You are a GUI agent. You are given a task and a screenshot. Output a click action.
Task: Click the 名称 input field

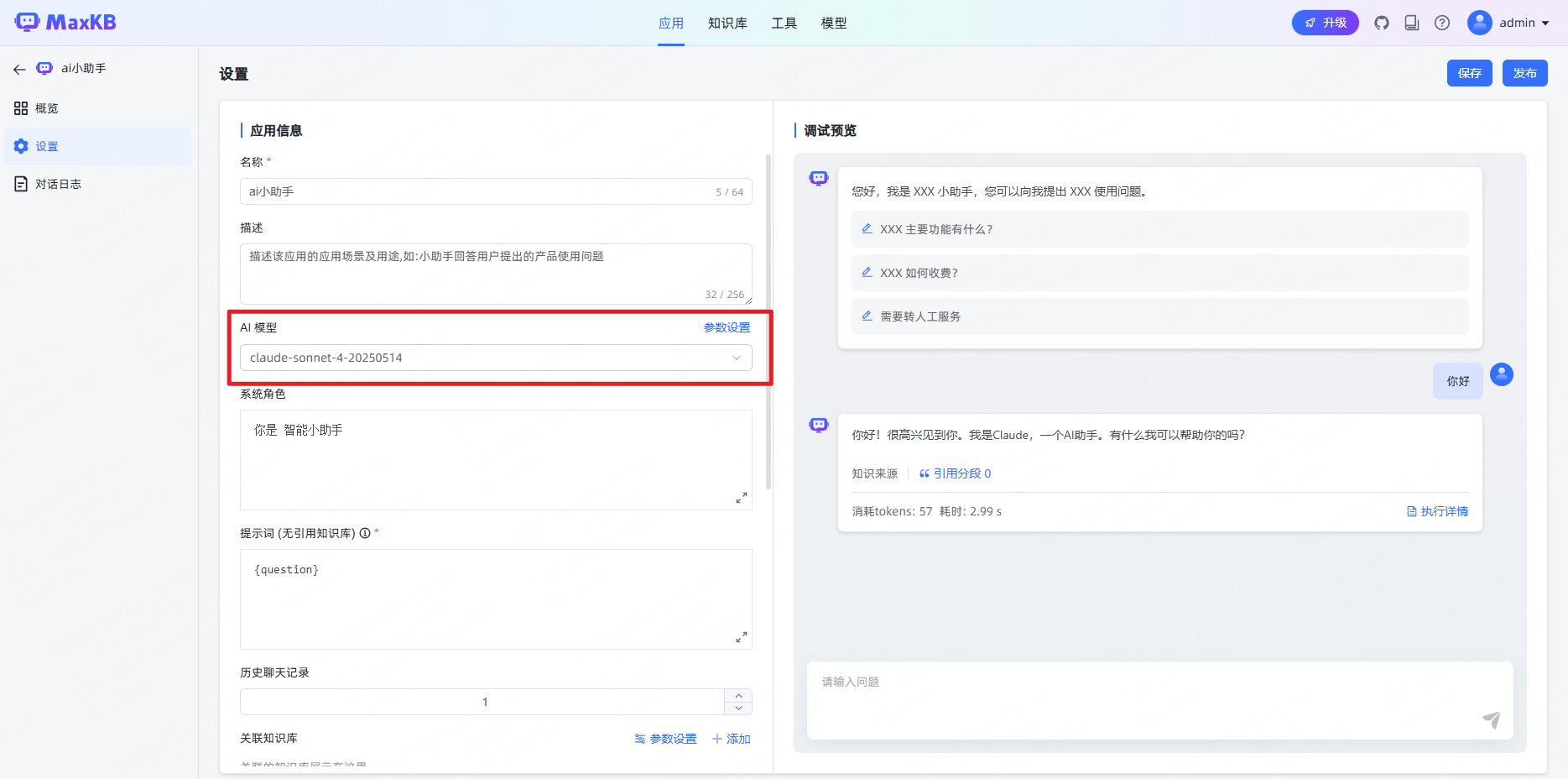coord(496,191)
